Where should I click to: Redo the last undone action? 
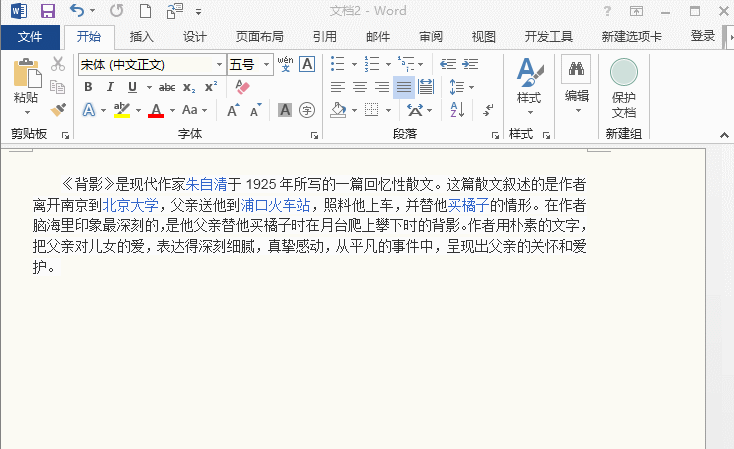[117, 10]
